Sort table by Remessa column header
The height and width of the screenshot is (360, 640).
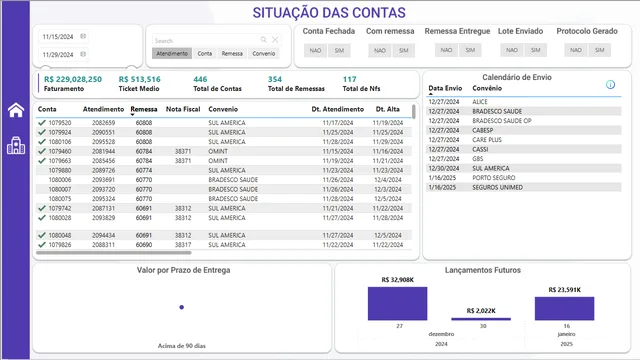144,109
